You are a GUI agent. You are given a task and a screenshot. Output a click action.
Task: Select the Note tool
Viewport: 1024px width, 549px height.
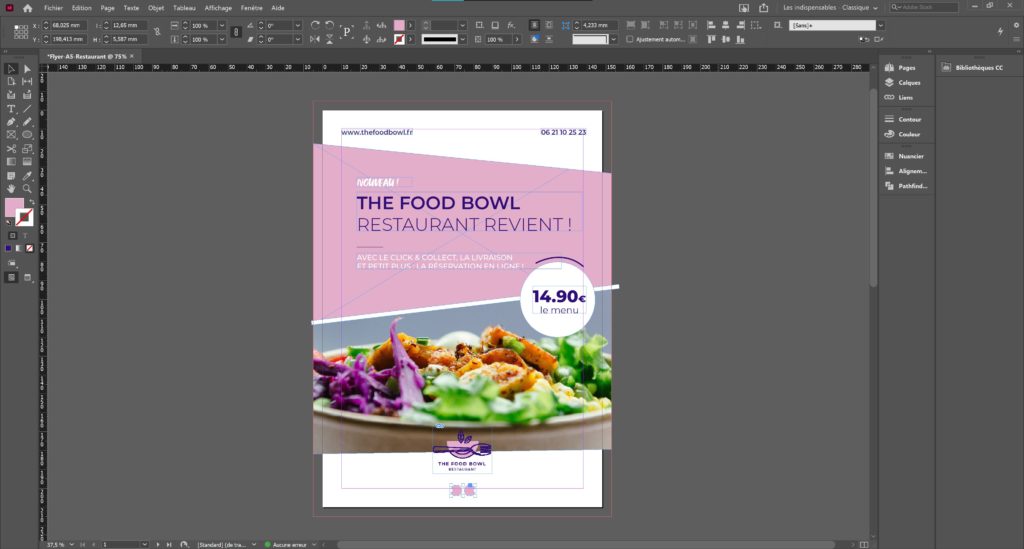pyautogui.click(x=11, y=176)
